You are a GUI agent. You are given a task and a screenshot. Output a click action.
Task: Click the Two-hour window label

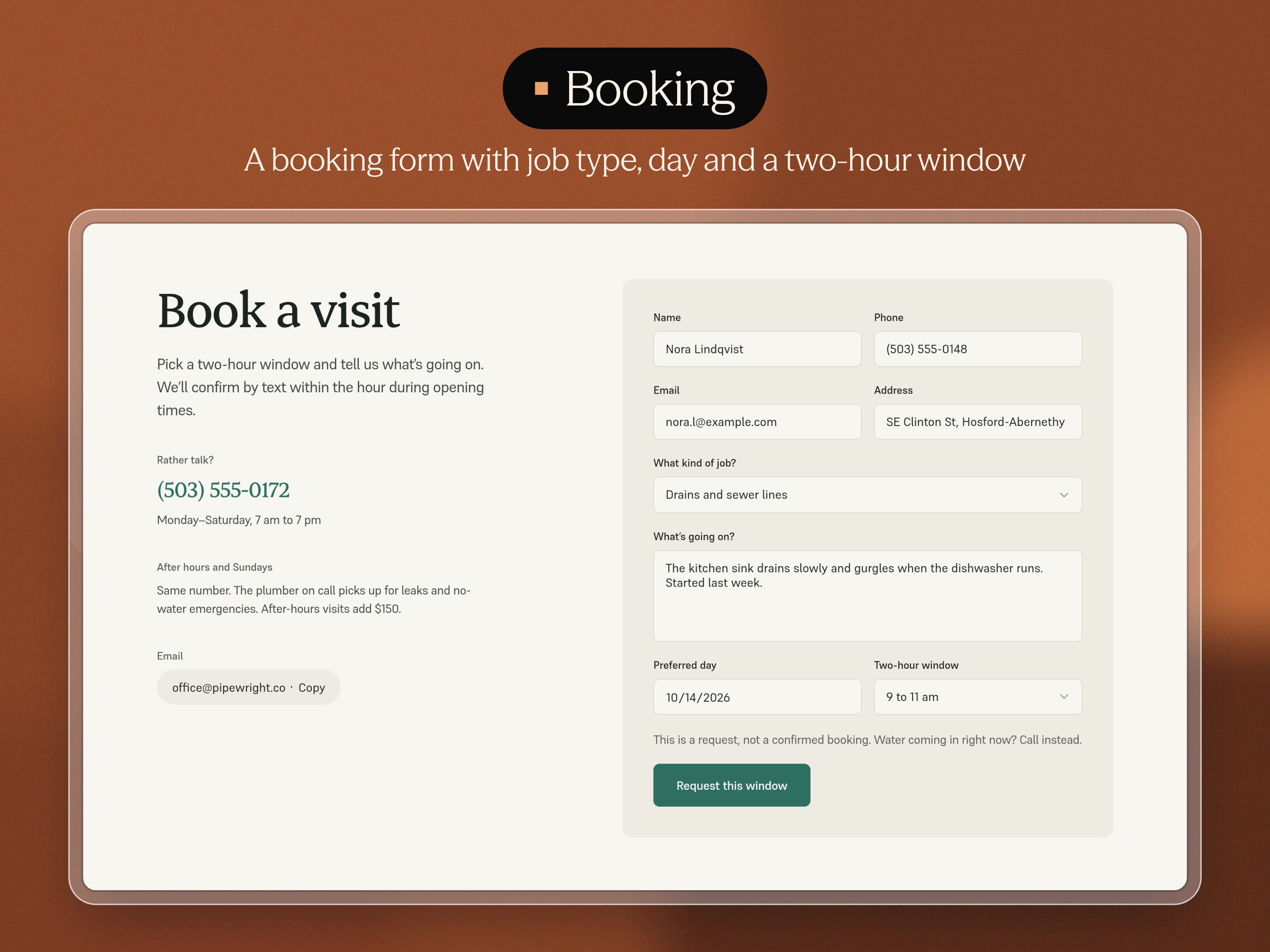coord(916,665)
